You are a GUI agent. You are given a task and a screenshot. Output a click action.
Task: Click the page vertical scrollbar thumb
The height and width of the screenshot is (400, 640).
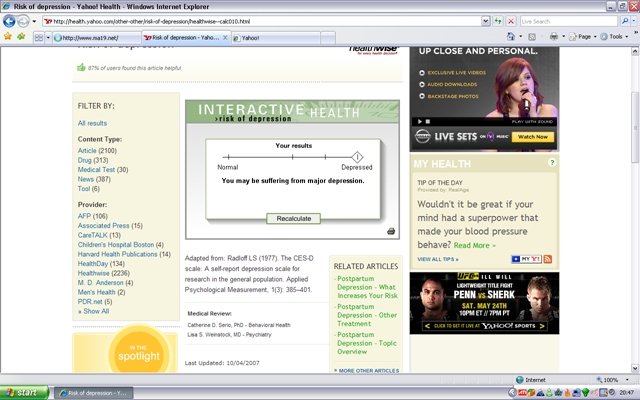(635, 127)
